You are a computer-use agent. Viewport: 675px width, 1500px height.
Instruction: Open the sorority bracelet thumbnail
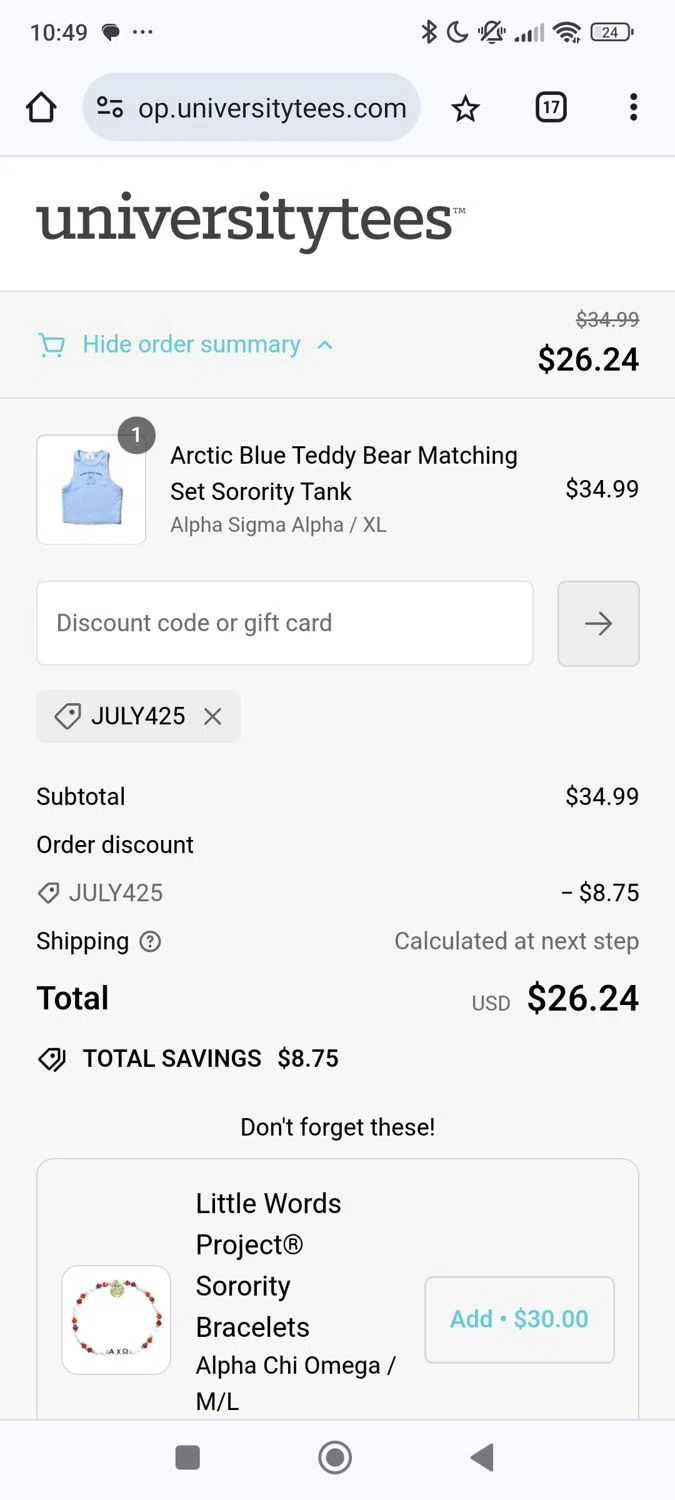pos(116,1319)
